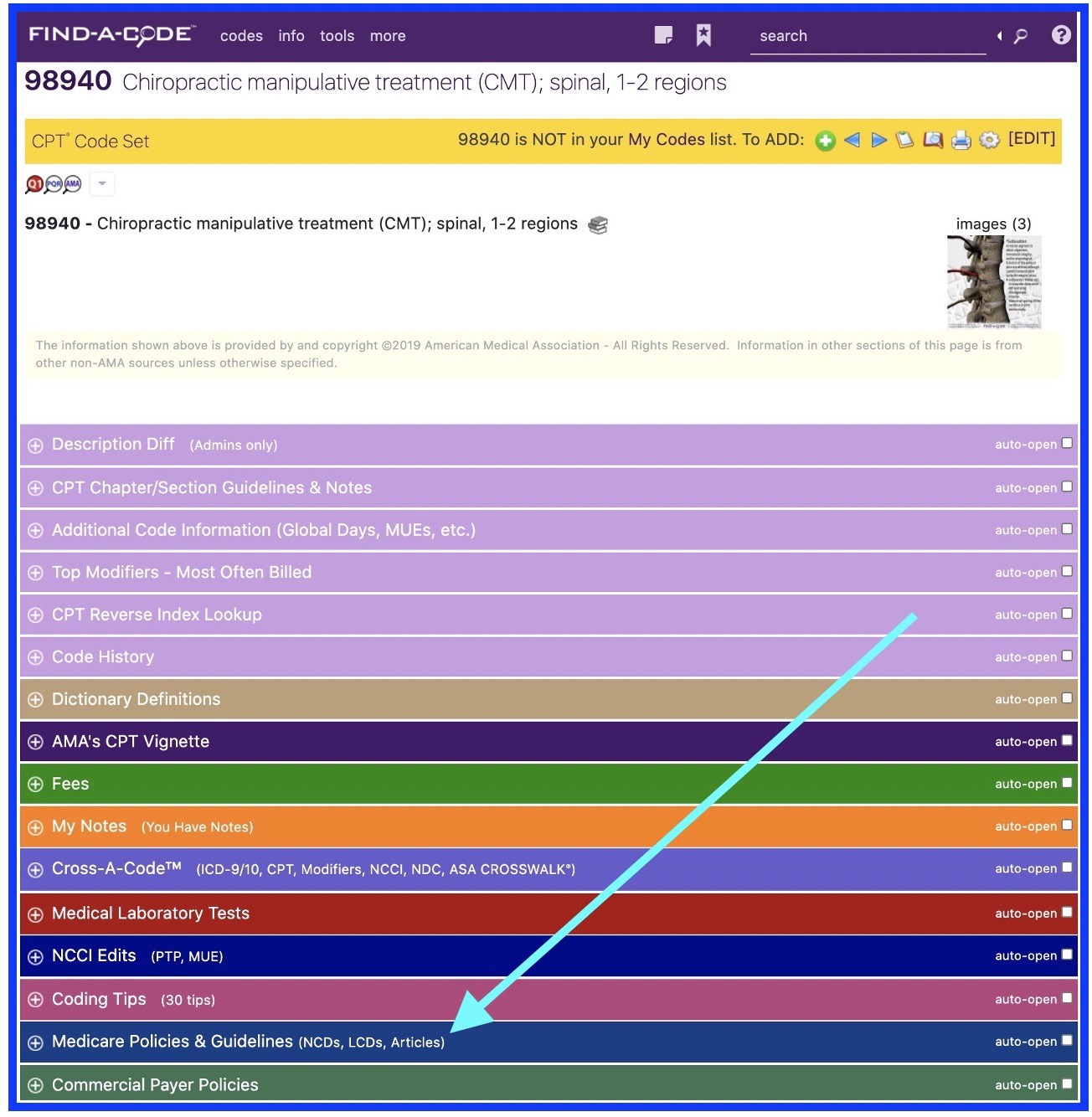Click the small triangle left of search icon
Screen dimensions: 1092x1117
(999, 36)
